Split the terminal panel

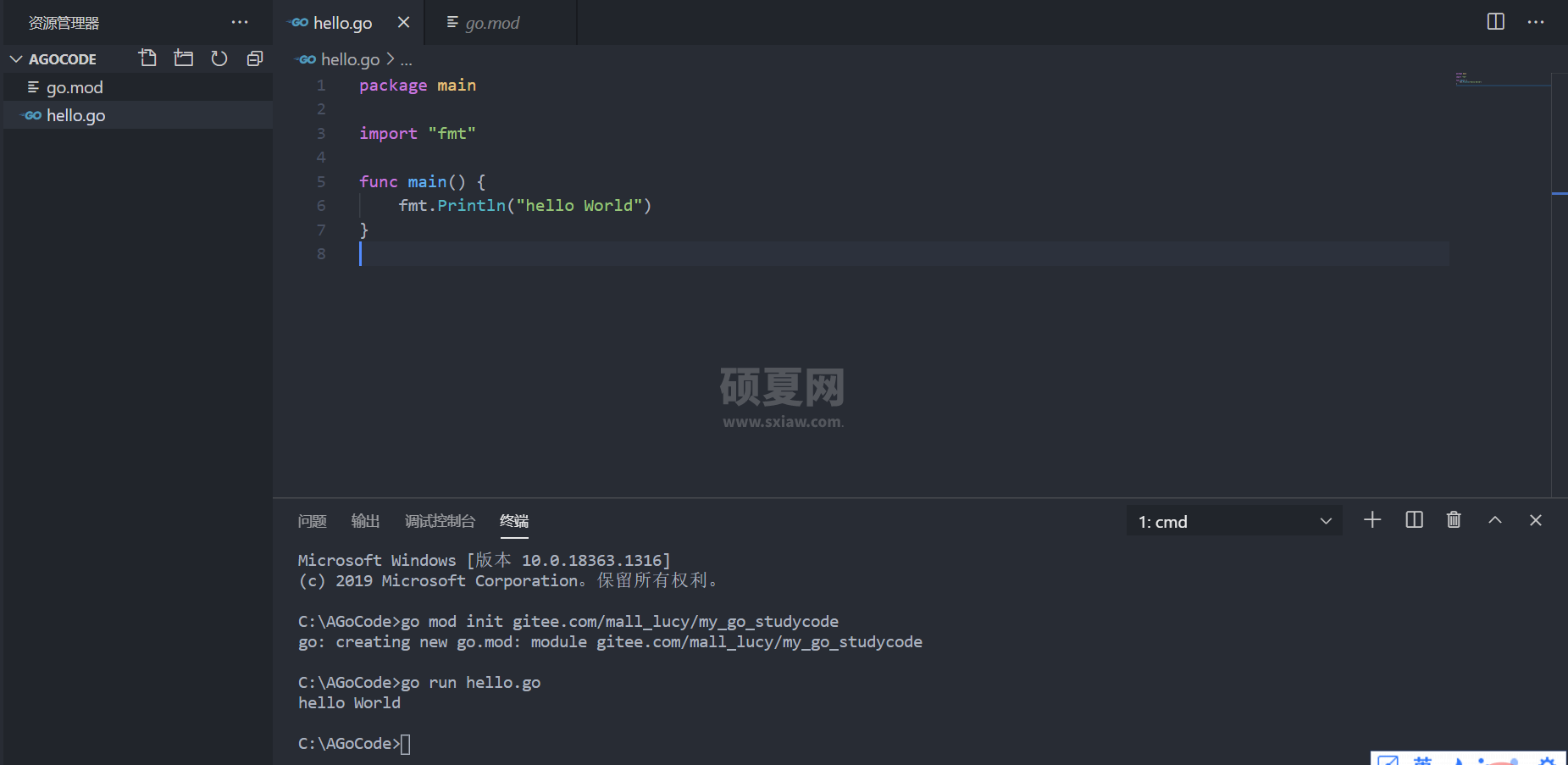1414,520
